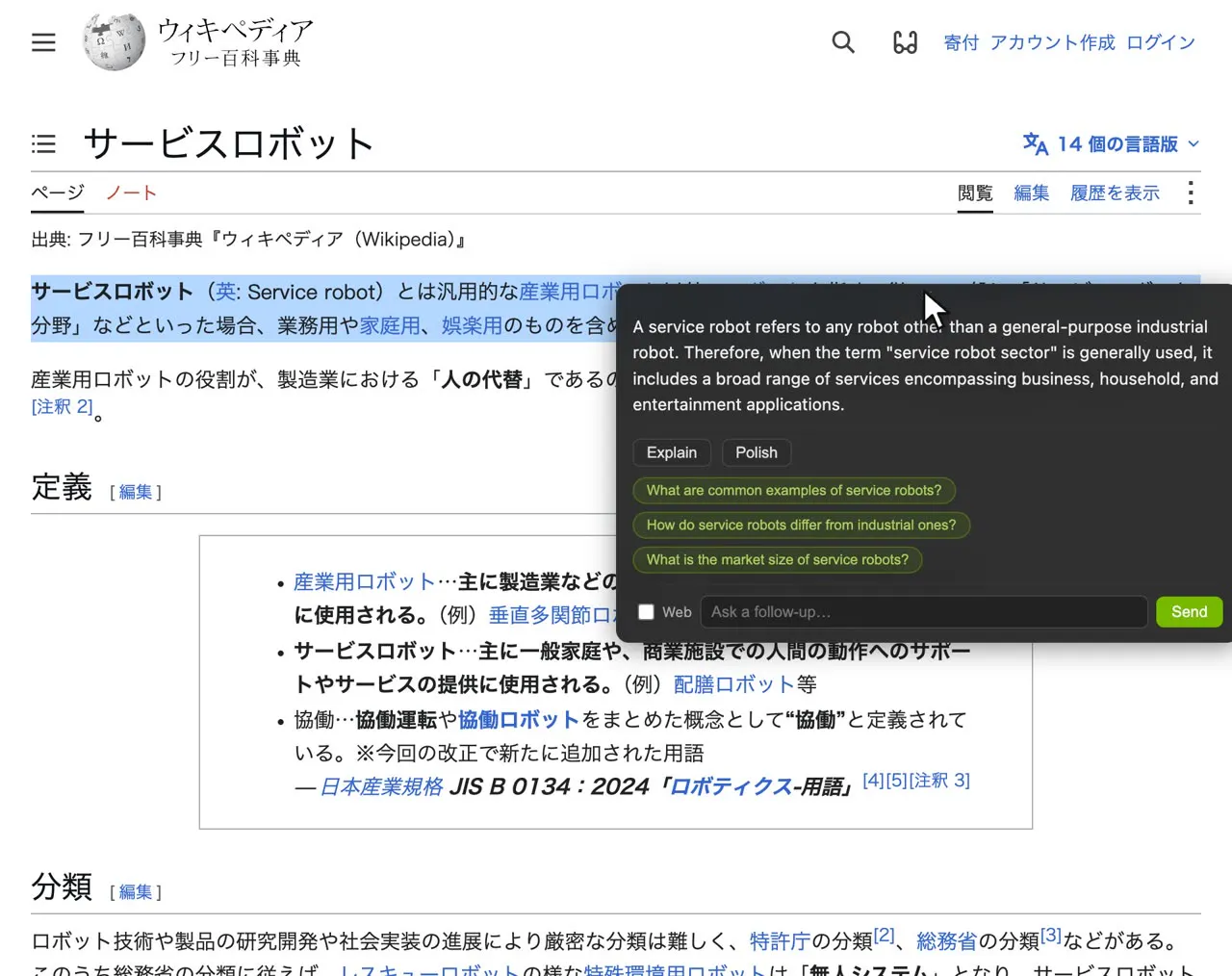
Task: Choose suggestion about common service robot examples
Action: pos(794,490)
